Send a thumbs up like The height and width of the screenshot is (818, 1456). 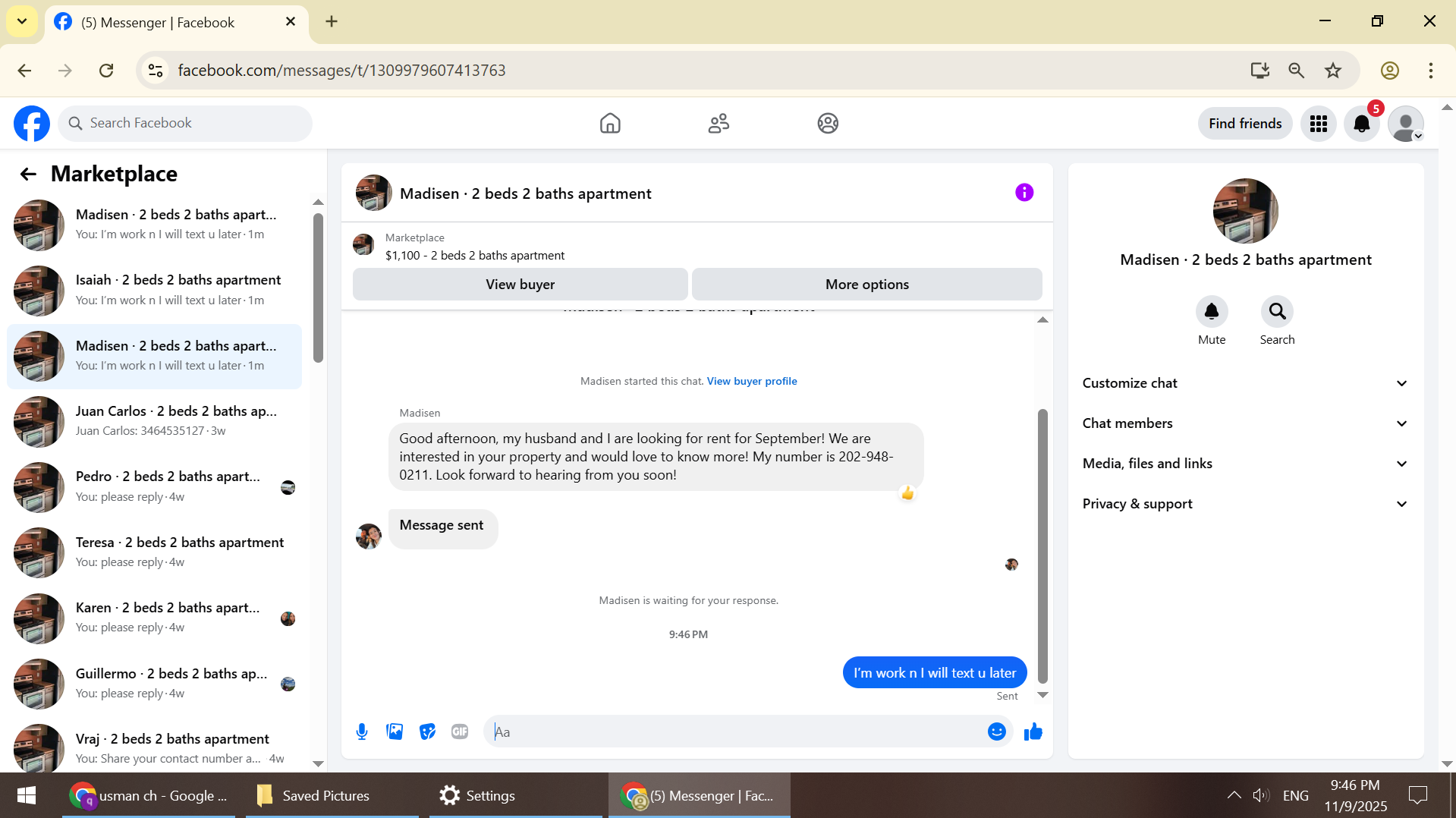(1033, 731)
